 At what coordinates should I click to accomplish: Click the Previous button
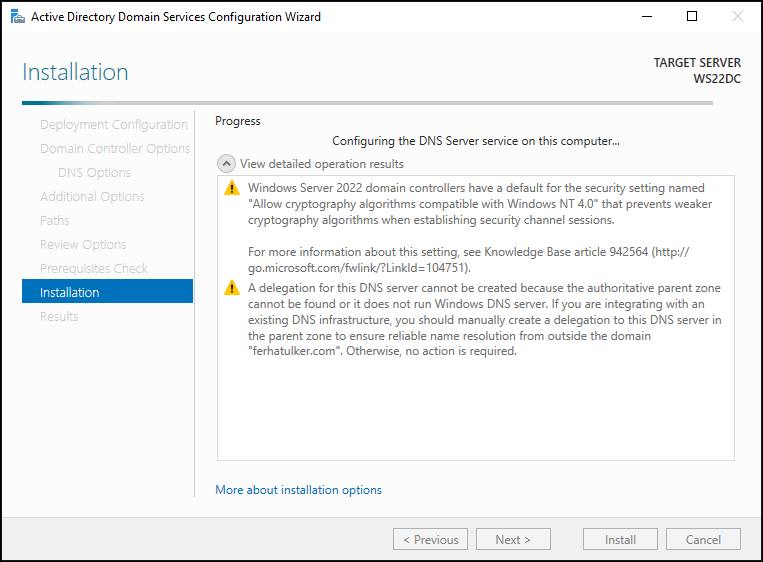coord(430,539)
